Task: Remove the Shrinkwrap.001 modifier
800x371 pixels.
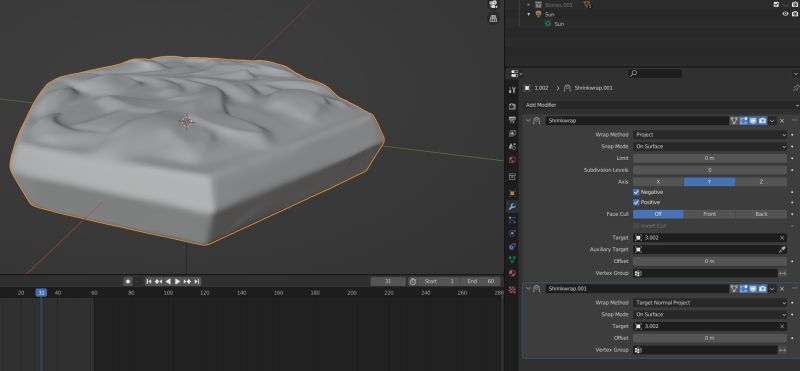Action: tap(782, 289)
